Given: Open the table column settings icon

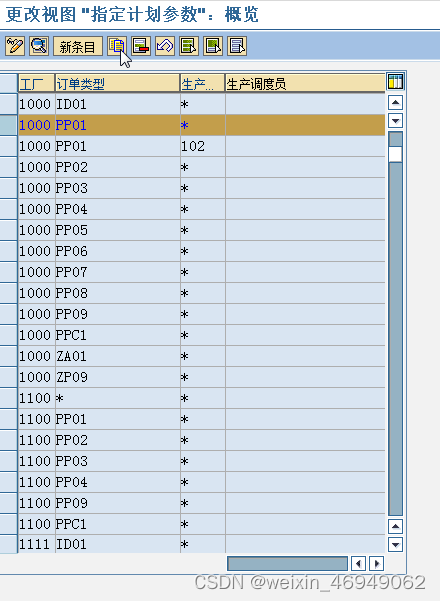Looking at the screenshot, I should pos(395,82).
